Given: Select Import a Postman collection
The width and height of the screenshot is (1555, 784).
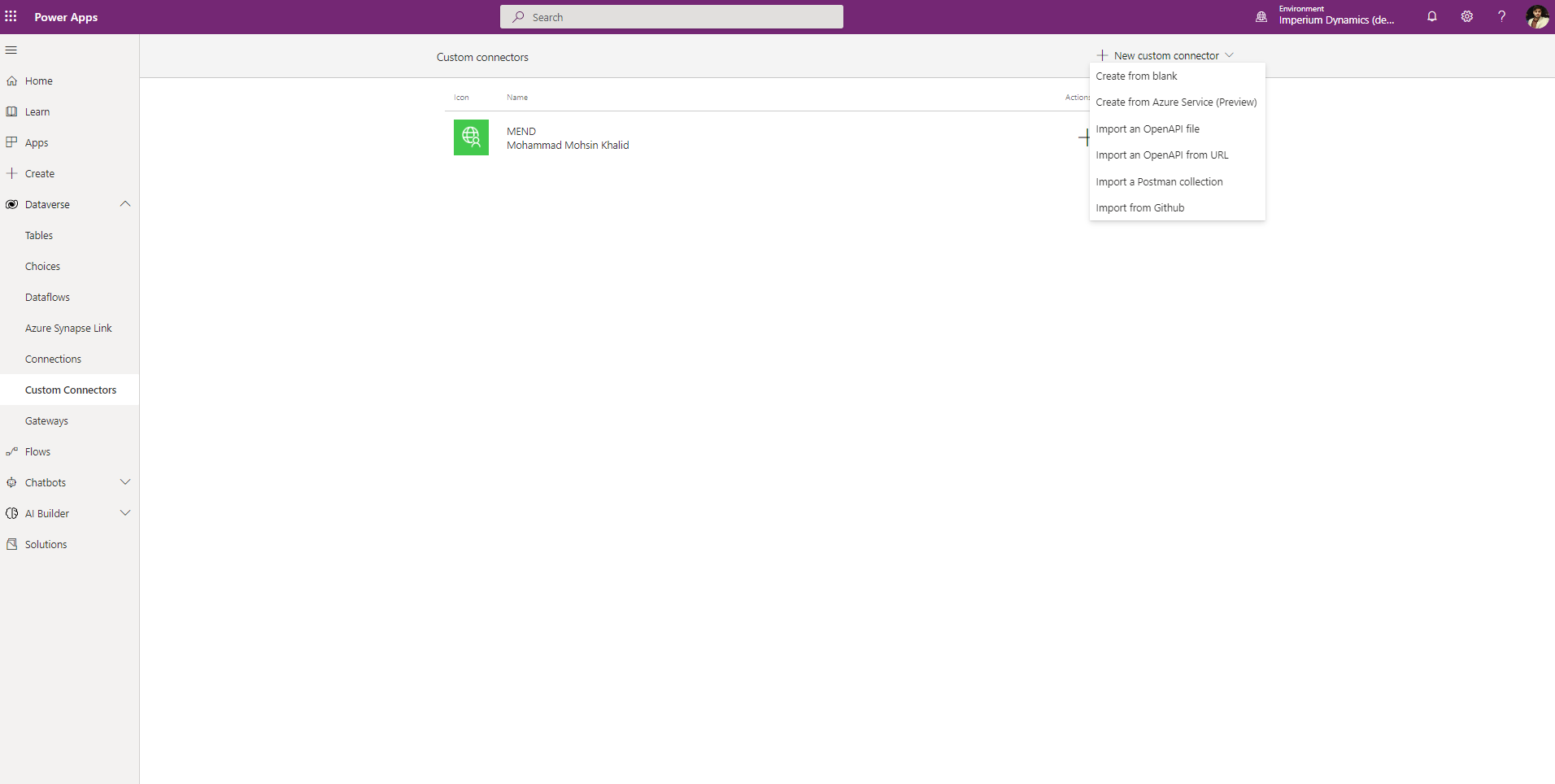Looking at the screenshot, I should click(x=1159, y=182).
